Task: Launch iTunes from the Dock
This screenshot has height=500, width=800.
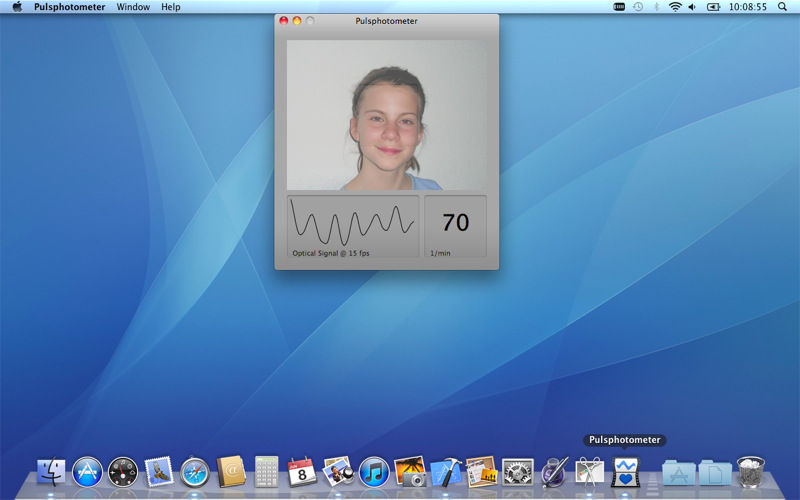Action: point(374,471)
